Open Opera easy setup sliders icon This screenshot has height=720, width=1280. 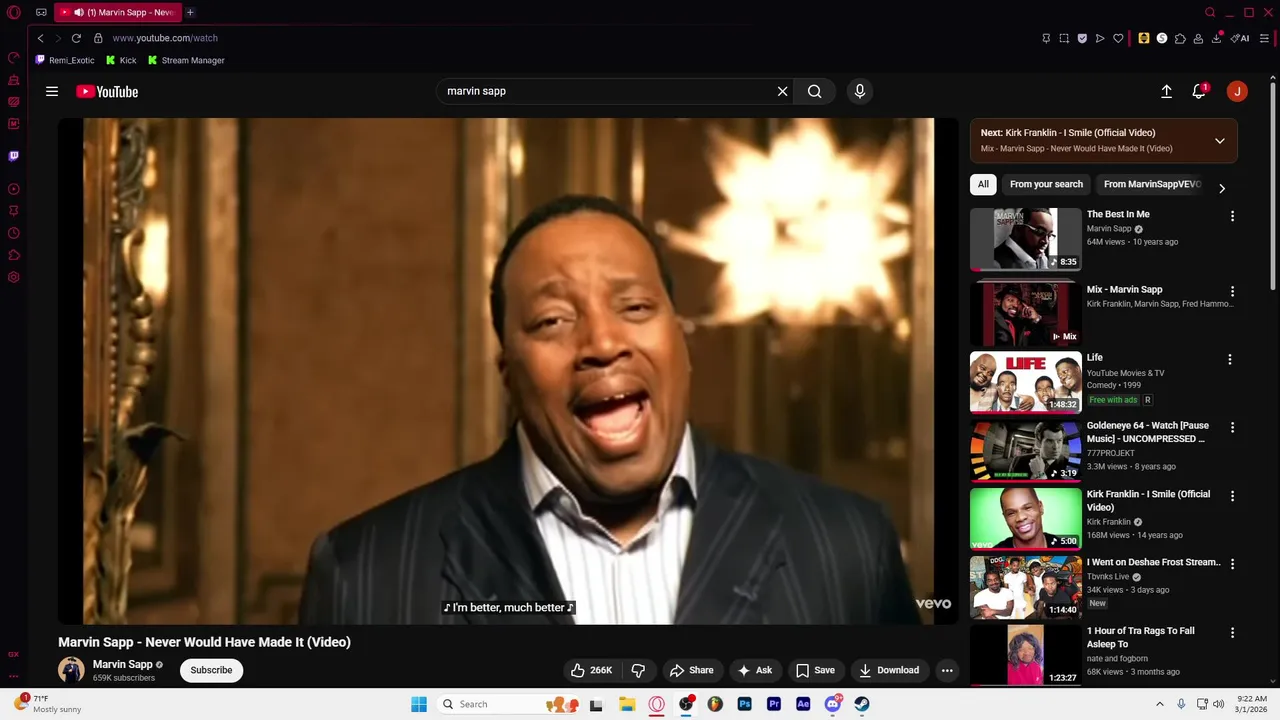point(1264,38)
